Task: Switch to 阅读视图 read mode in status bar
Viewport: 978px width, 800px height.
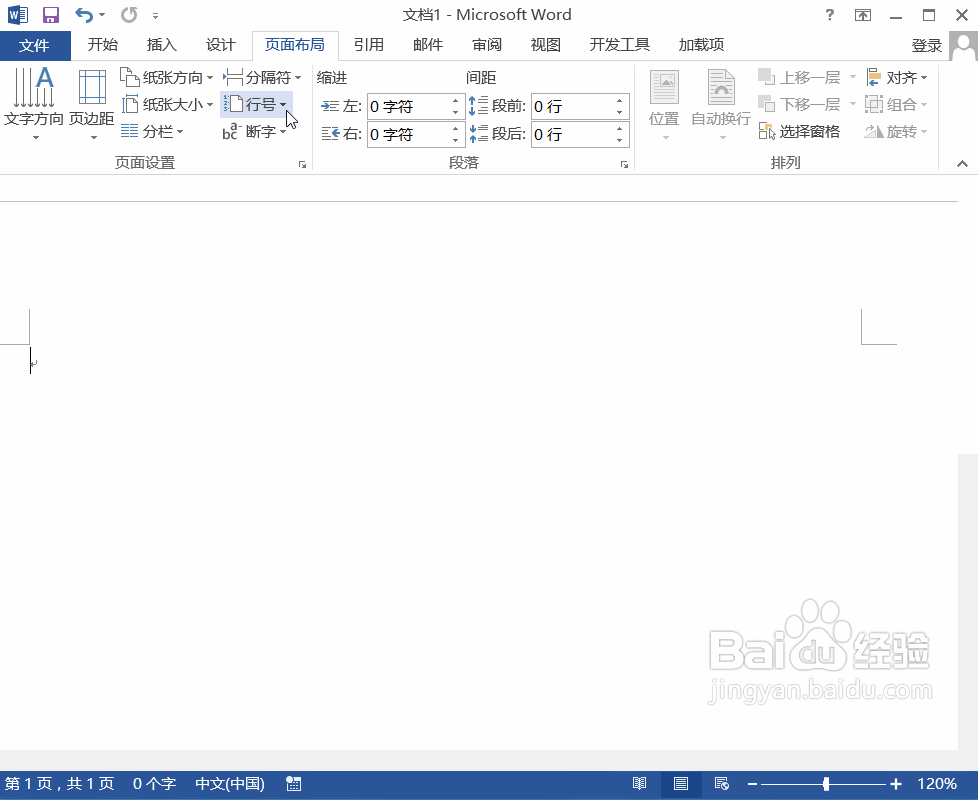Action: 640,784
